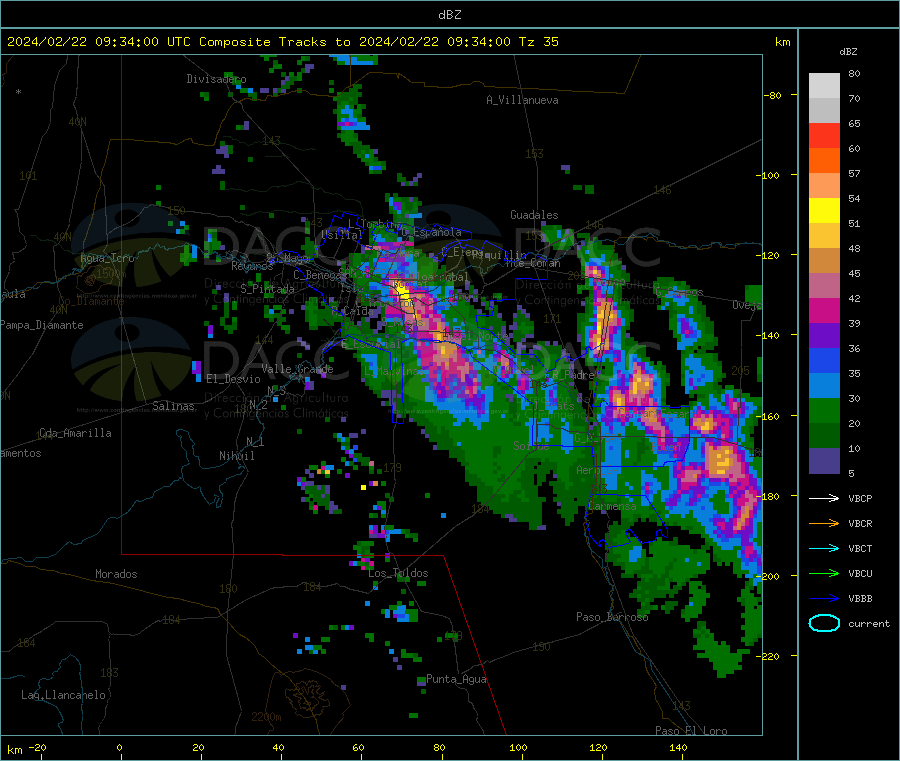Click the 'VBCR' legend label
The width and height of the screenshot is (900, 761).
[860, 523]
